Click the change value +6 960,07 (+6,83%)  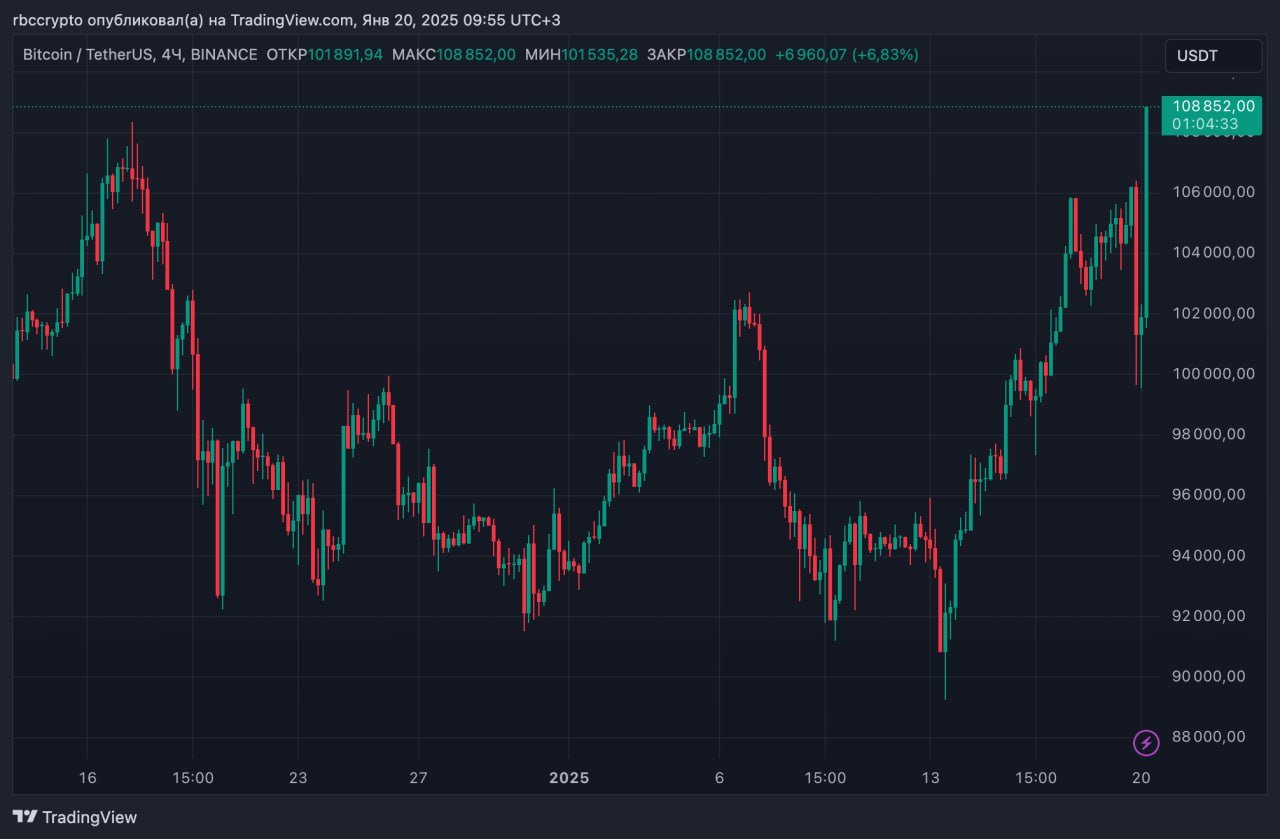(846, 55)
